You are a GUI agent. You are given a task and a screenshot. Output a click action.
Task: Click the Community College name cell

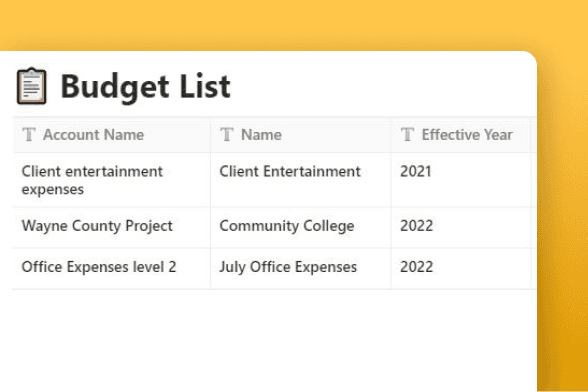pyautogui.click(x=301, y=227)
